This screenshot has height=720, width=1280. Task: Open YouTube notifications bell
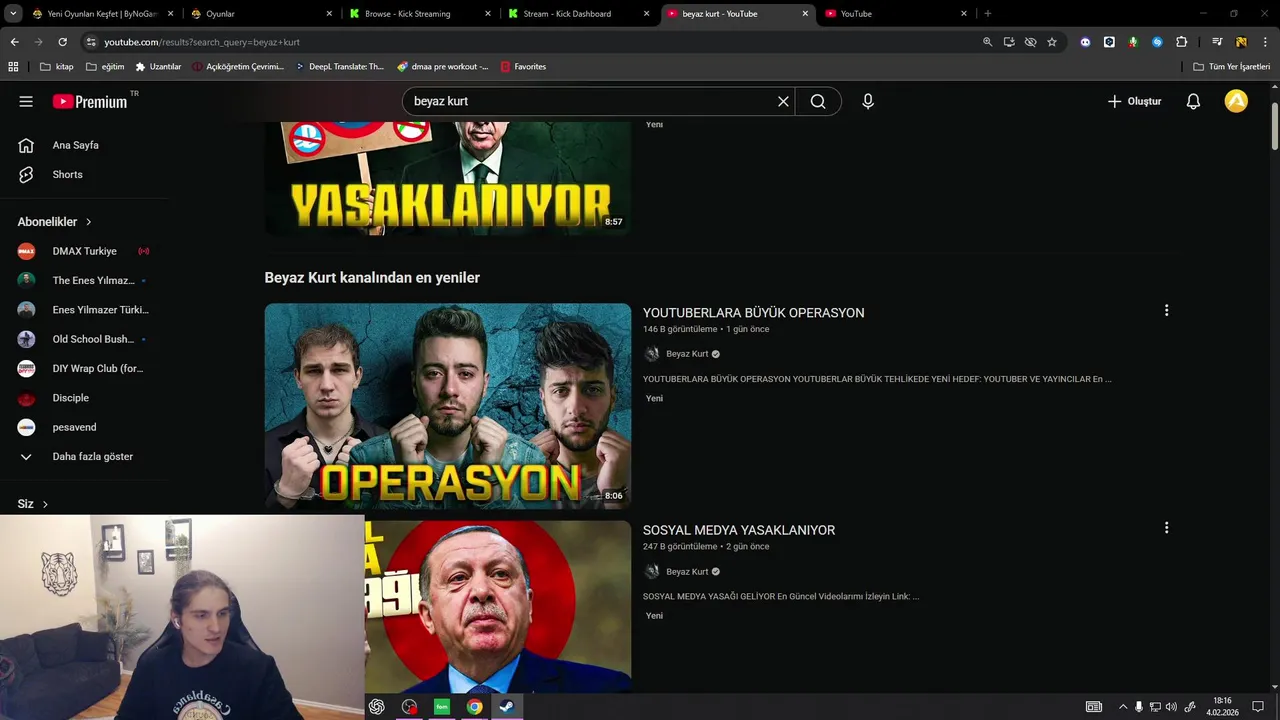(x=1193, y=101)
